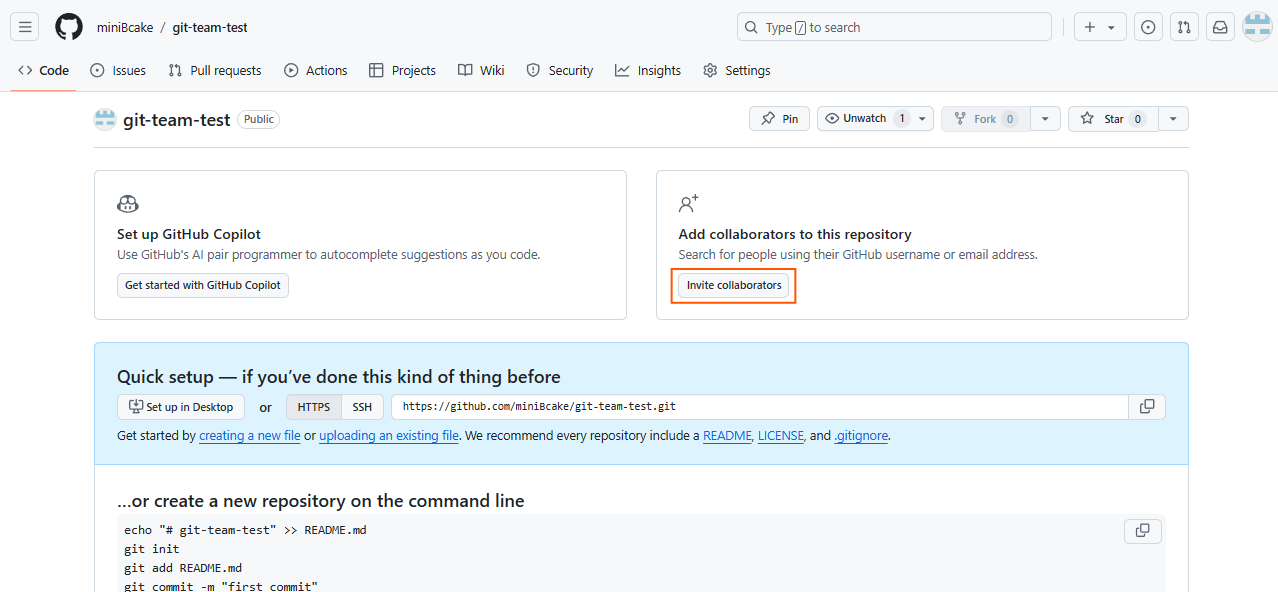The image size is (1278, 592).
Task: Follow uploading an existing file link
Action: point(389,436)
